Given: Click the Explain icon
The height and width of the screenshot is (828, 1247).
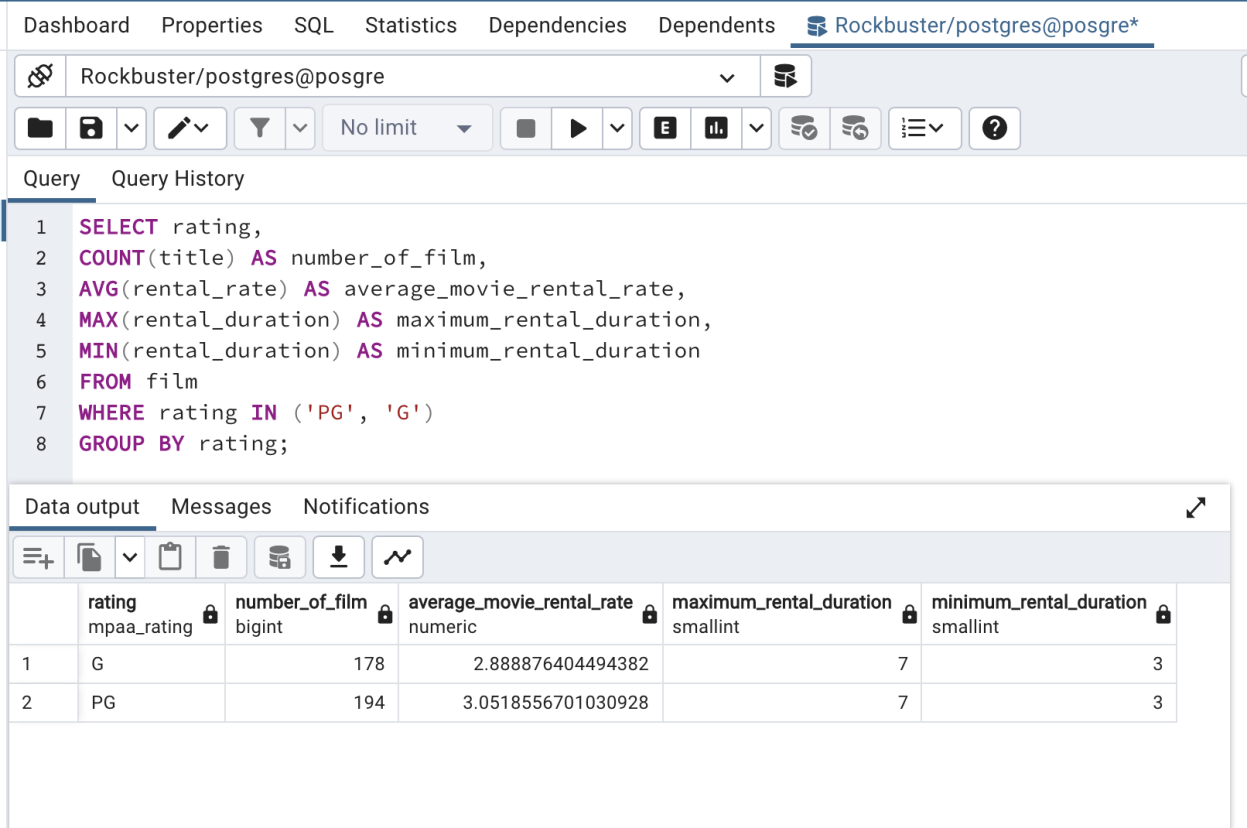Looking at the screenshot, I should pyautogui.click(x=664, y=128).
